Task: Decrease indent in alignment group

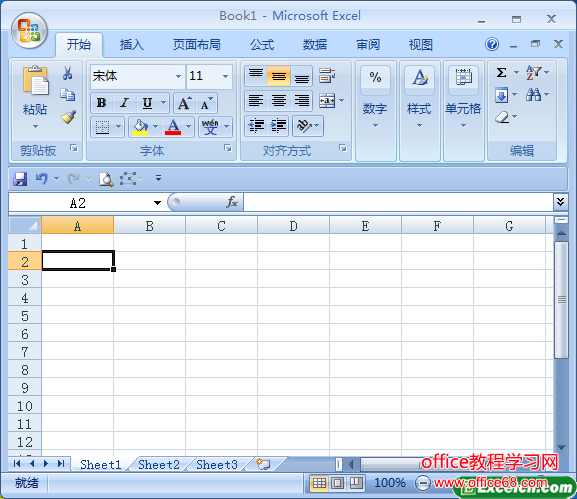Action: pos(256,126)
